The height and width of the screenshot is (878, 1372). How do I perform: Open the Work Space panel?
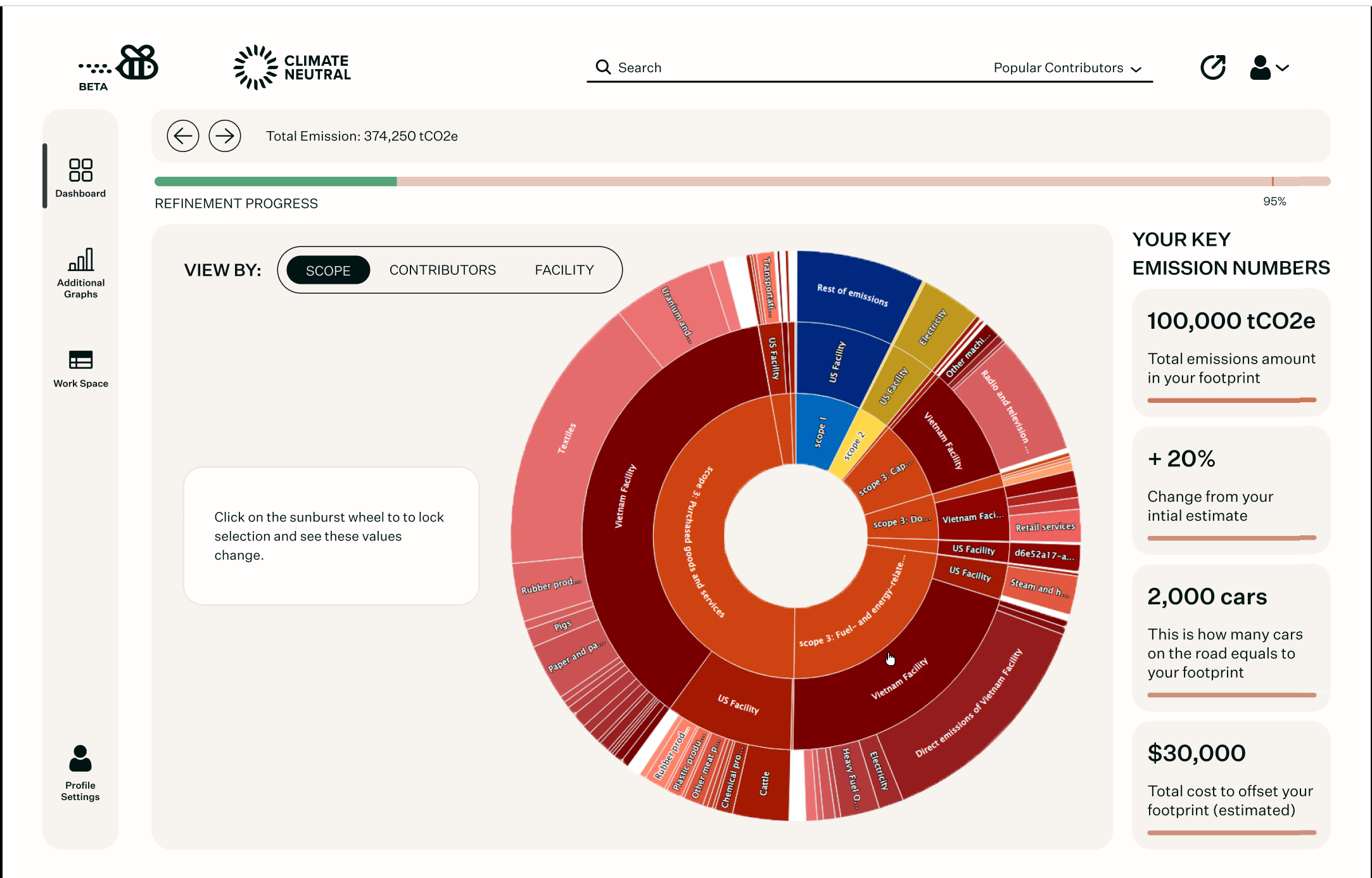(80, 369)
